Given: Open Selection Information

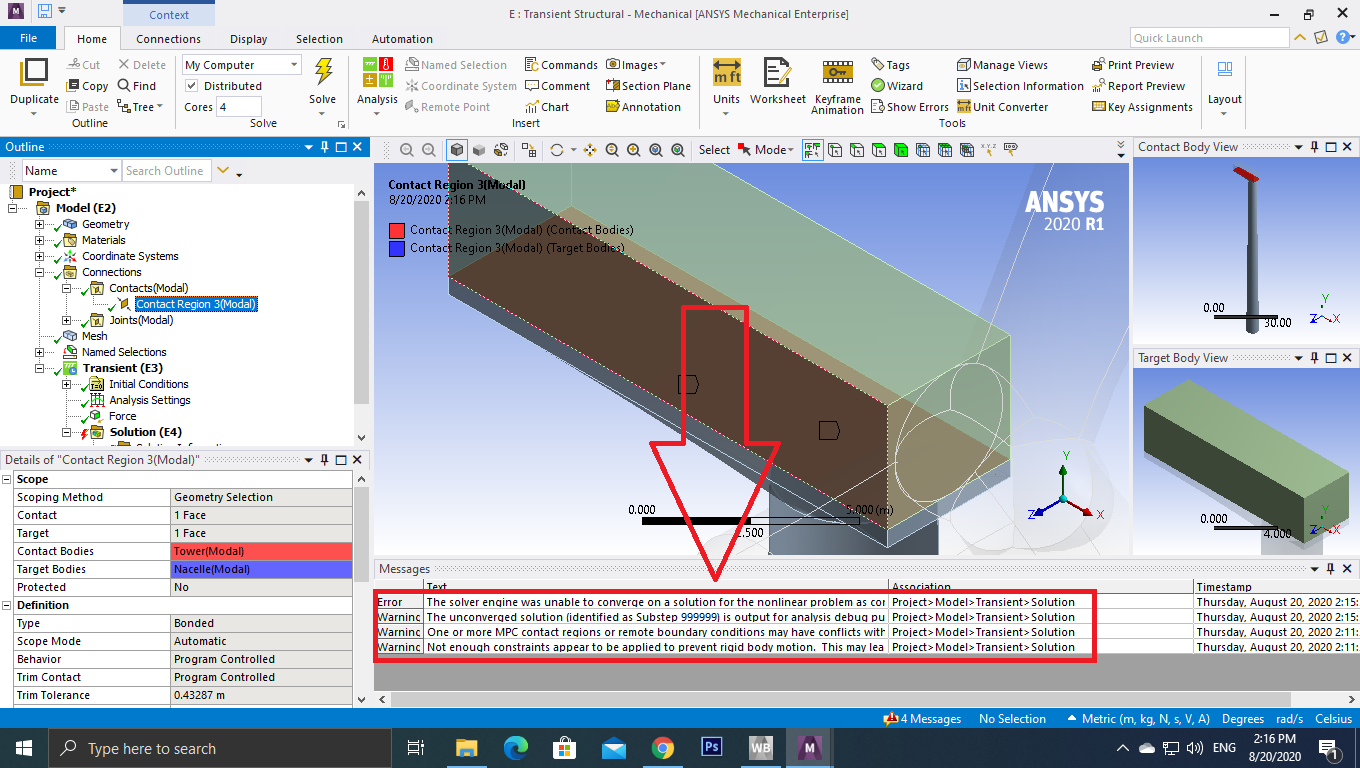Looking at the screenshot, I should click(1020, 86).
